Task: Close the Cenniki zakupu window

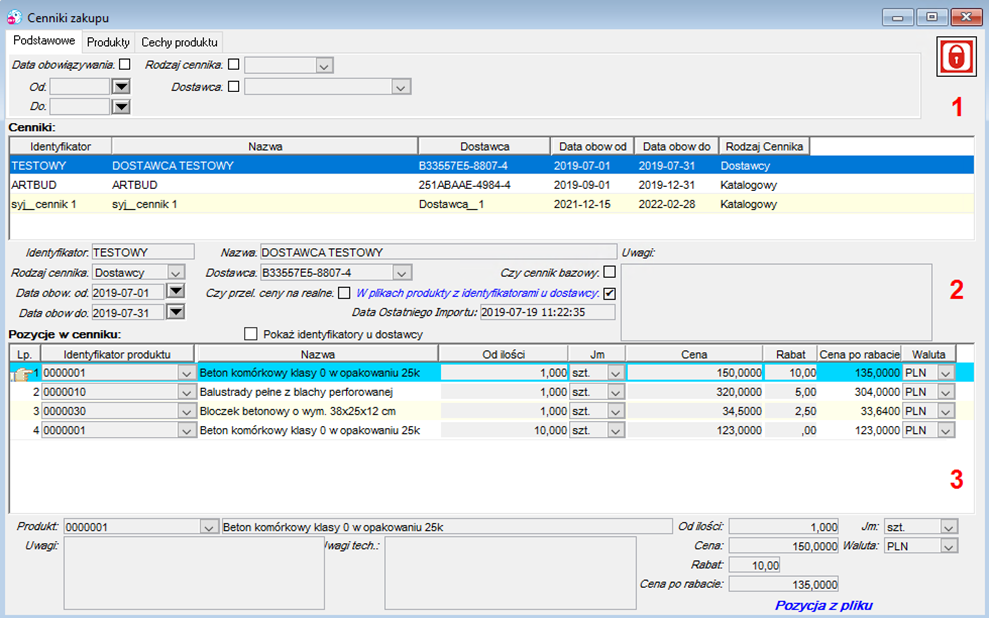Action: (x=965, y=17)
